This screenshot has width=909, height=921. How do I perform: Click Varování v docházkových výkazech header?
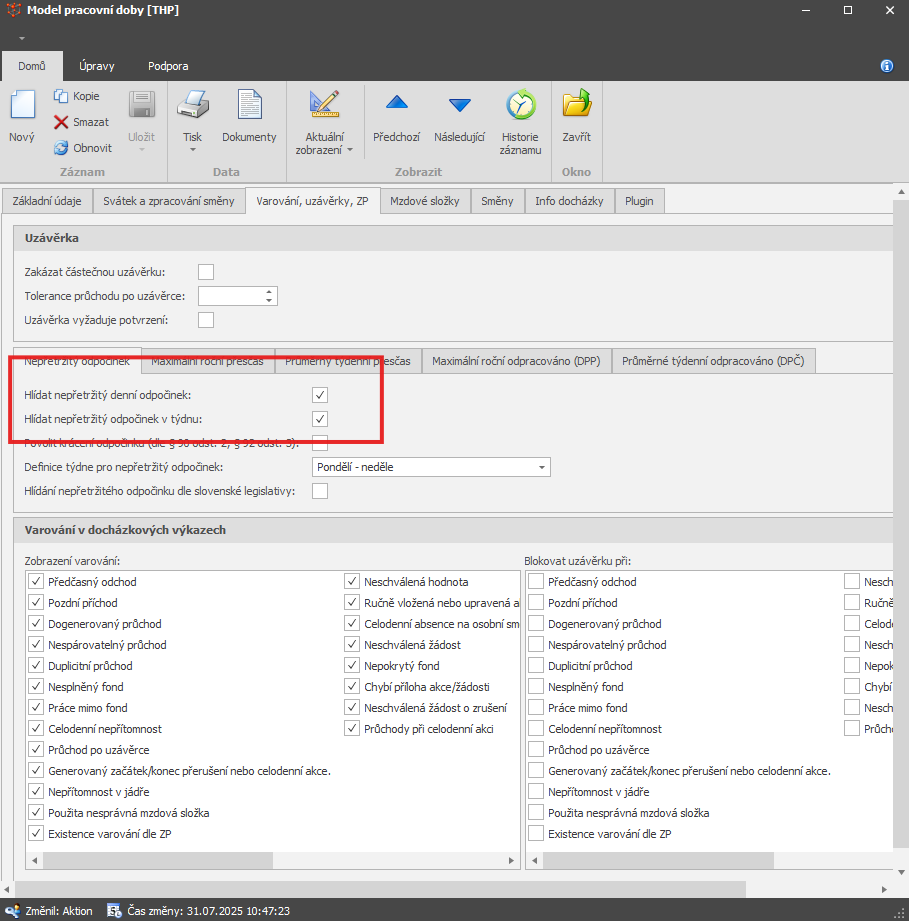[x=453, y=530]
